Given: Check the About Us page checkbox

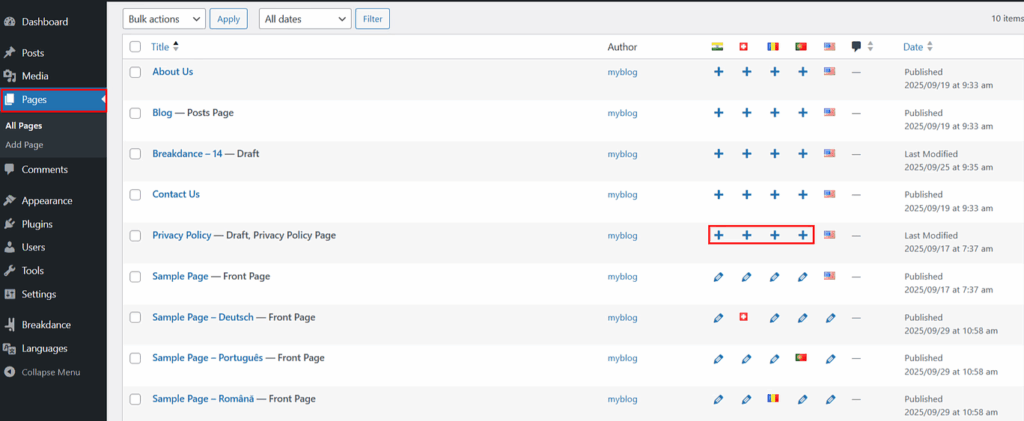Looking at the screenshot, I should click(x=135, y=72).
